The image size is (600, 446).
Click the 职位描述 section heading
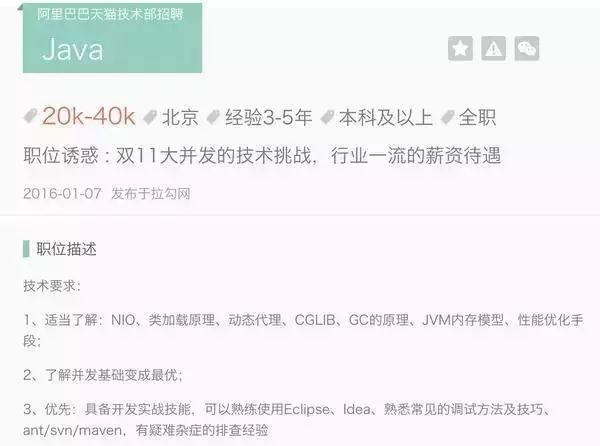tap(66, 249)
